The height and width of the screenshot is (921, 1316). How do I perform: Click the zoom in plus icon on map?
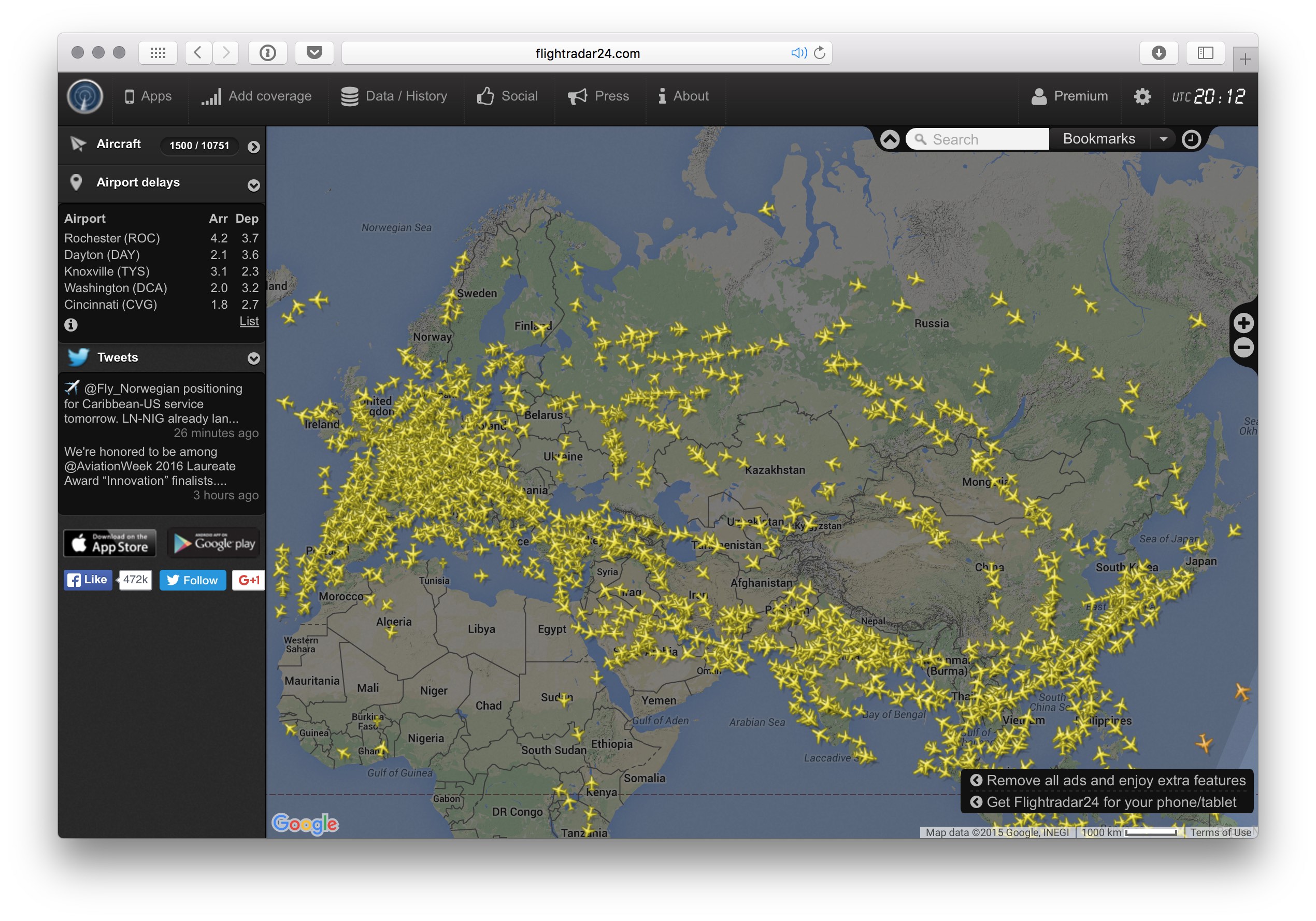[x=1242, y=322]
